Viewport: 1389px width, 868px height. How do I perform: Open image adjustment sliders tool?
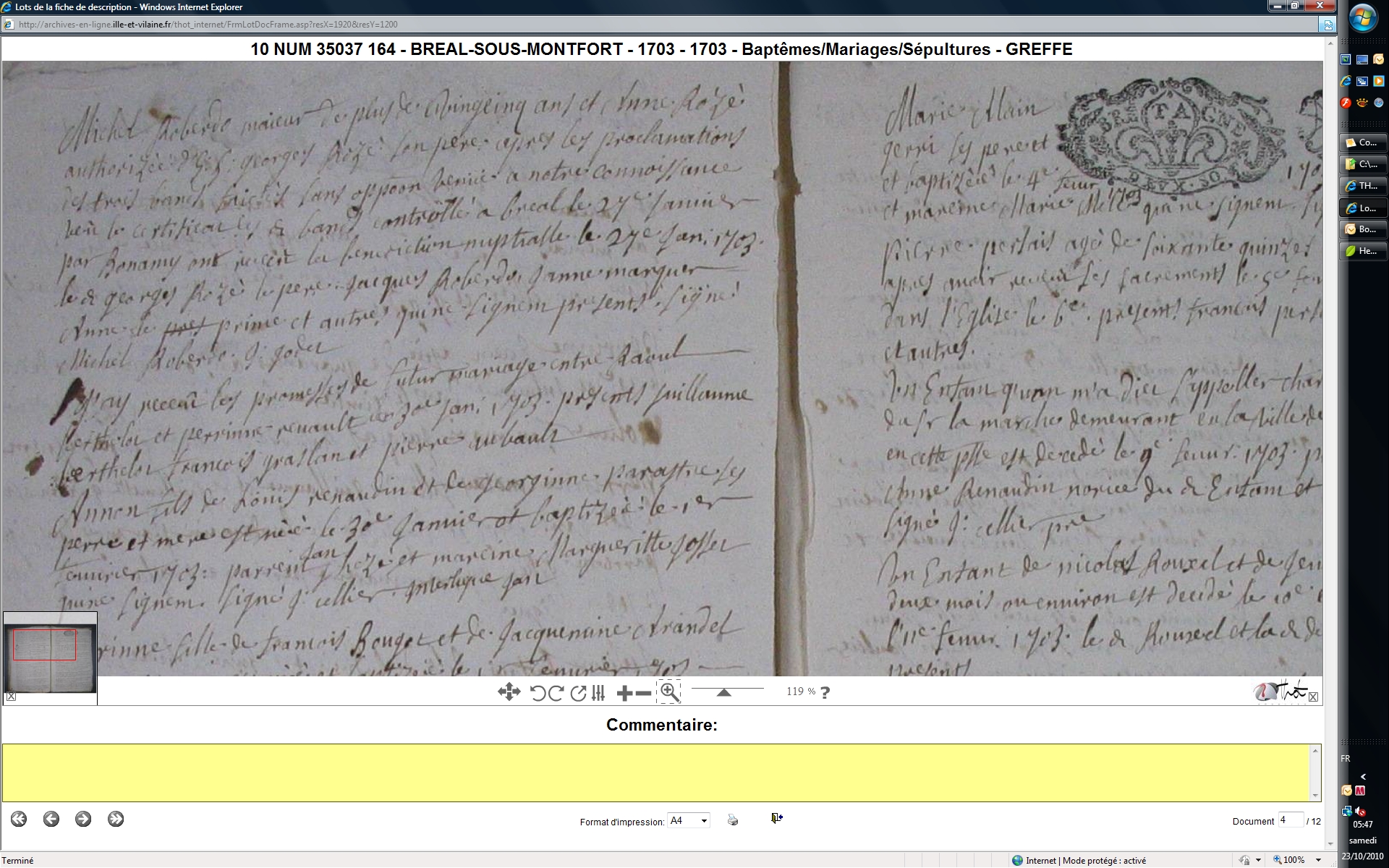tap(598, 693)
